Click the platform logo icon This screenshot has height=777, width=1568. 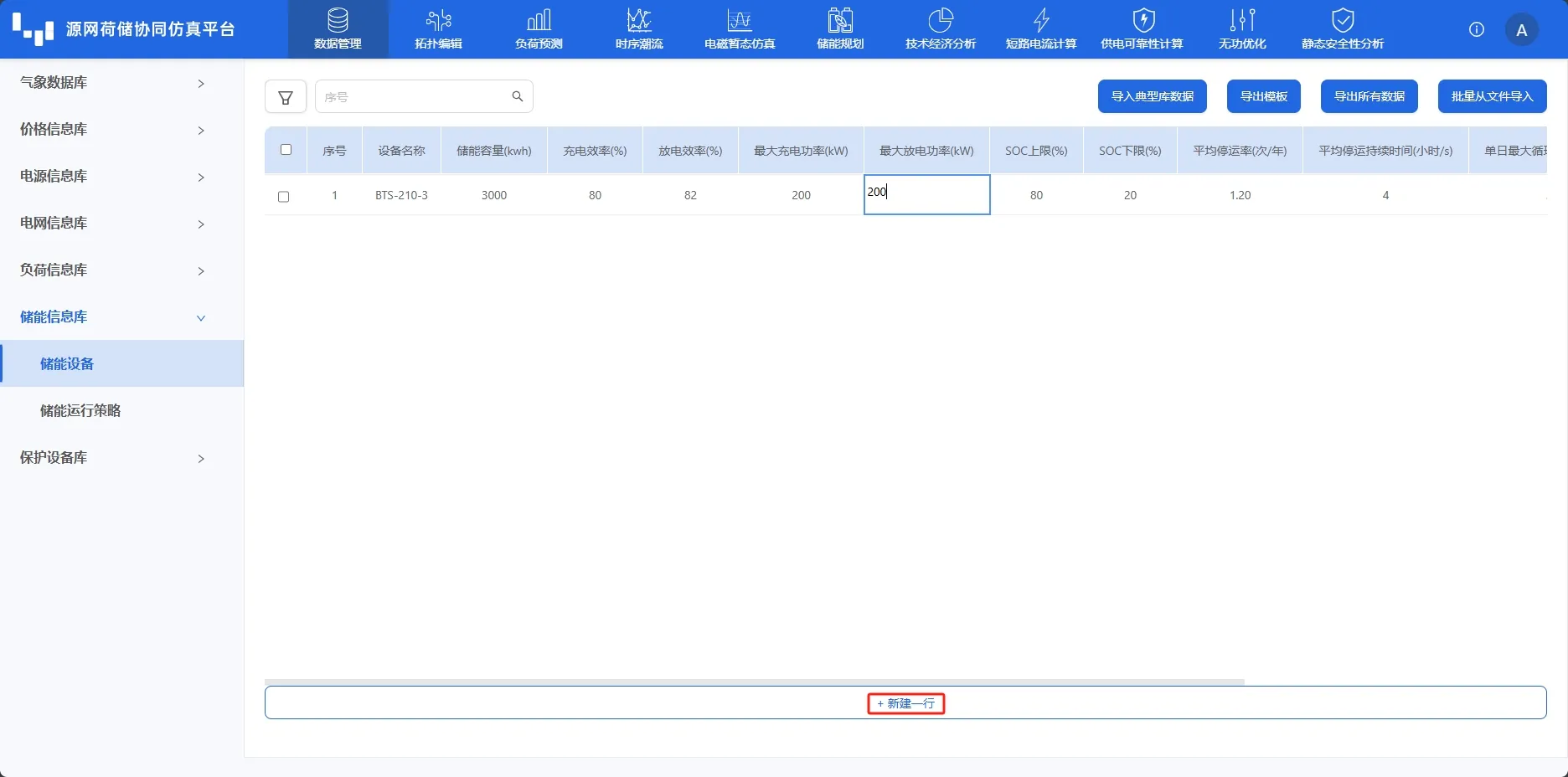click(x=33, y=29)
